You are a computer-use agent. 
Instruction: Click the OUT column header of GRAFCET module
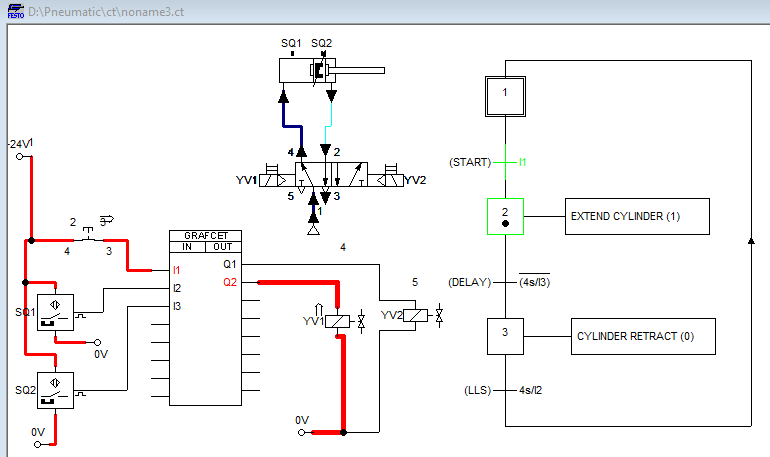point(223,247)
